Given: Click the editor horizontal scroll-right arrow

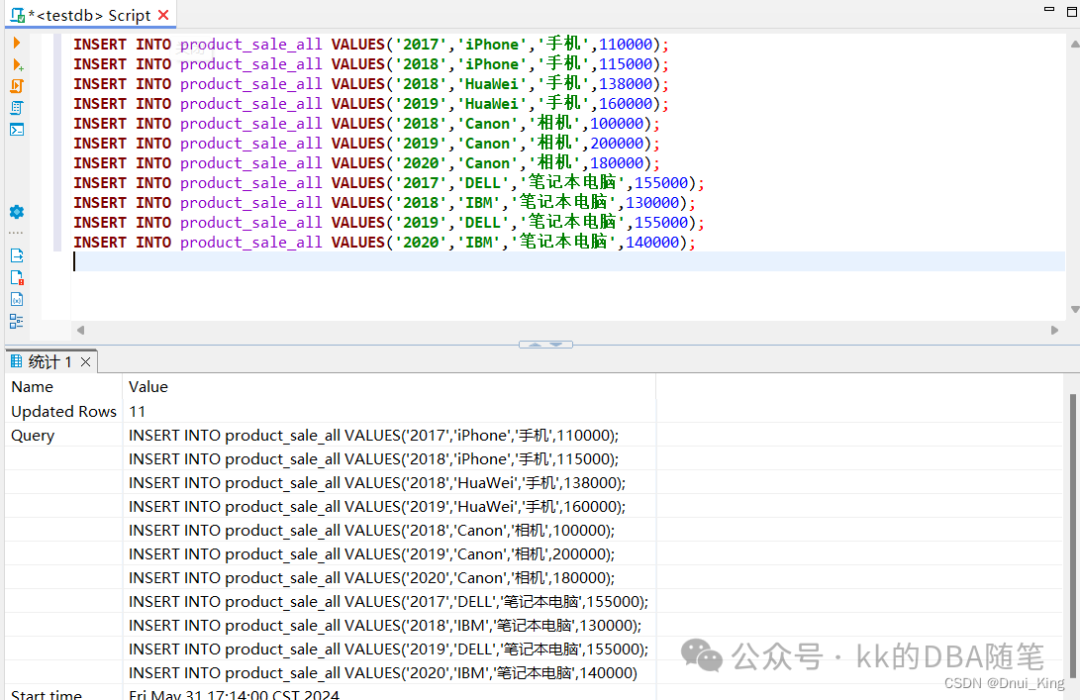Looking at the screenshot, I should (x=1054, y=330).
